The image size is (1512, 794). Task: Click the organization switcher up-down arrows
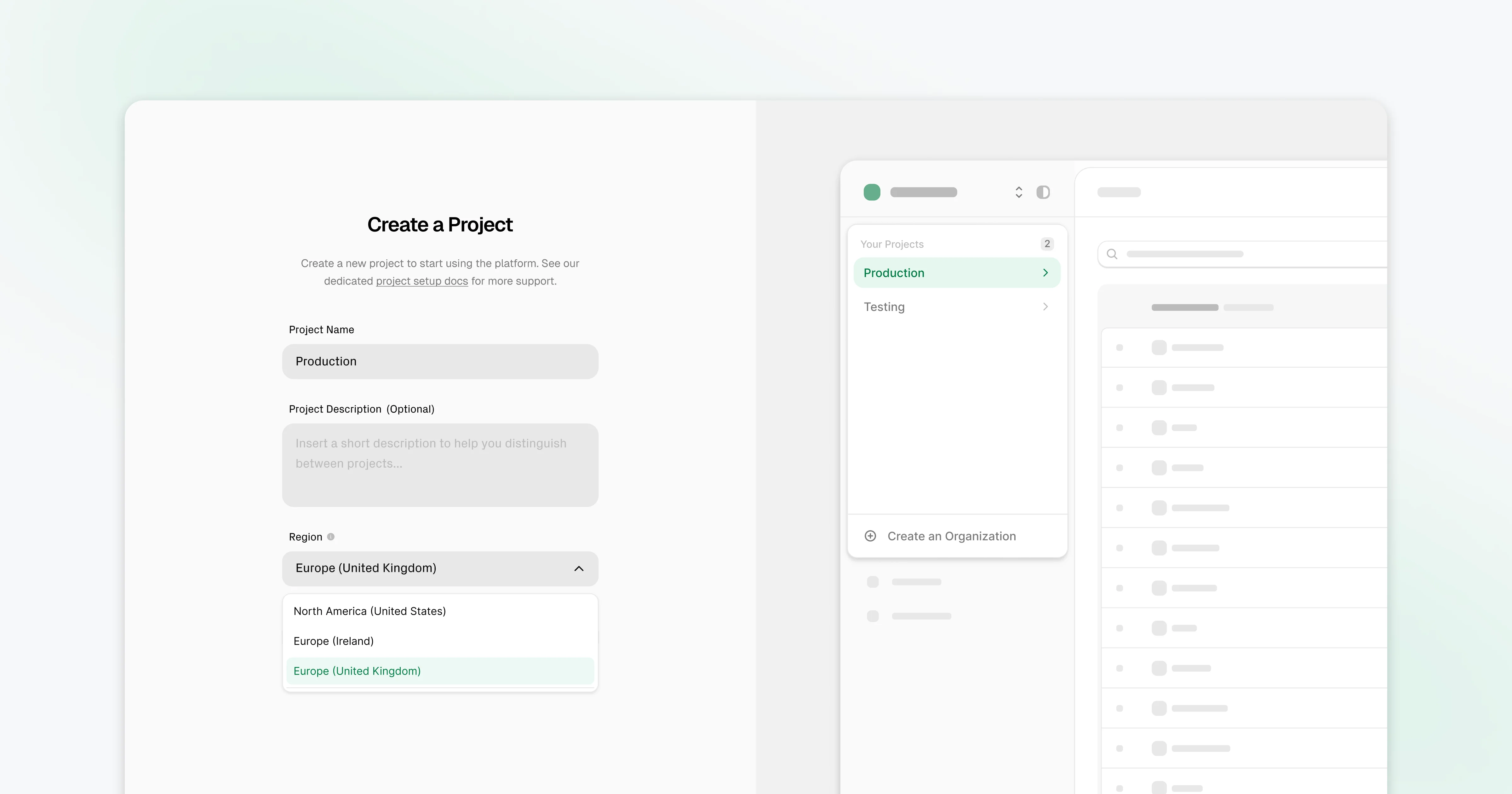1018,192
